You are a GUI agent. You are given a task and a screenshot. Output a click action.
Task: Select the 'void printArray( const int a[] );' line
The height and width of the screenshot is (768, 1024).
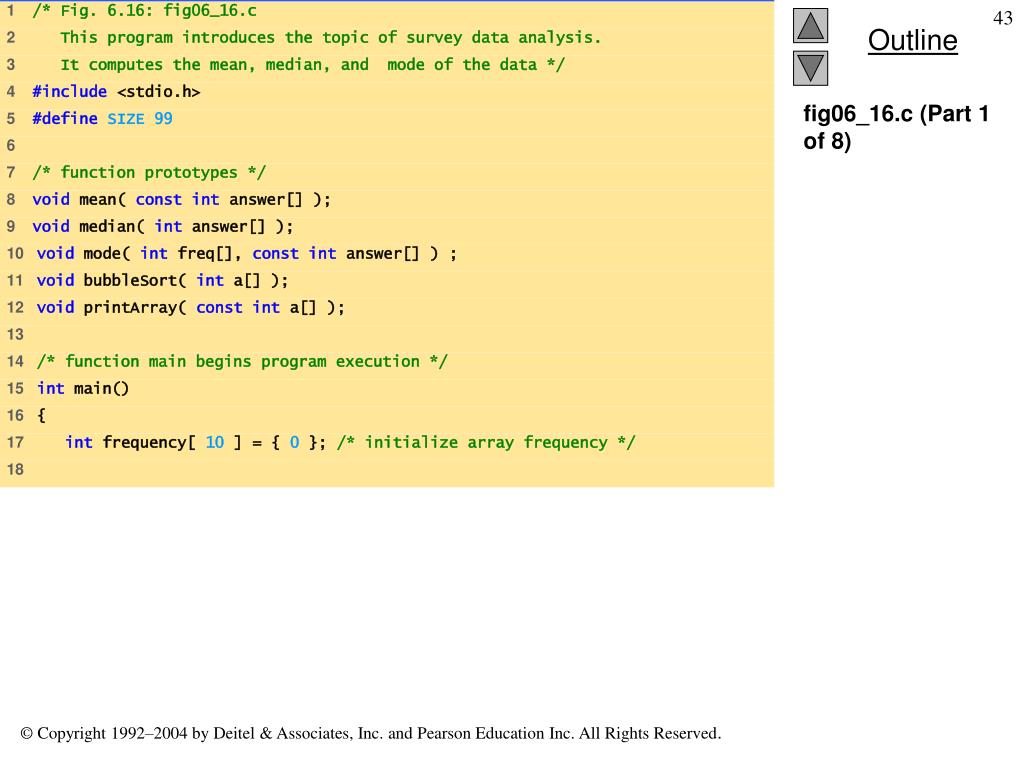tap(190, 307)
